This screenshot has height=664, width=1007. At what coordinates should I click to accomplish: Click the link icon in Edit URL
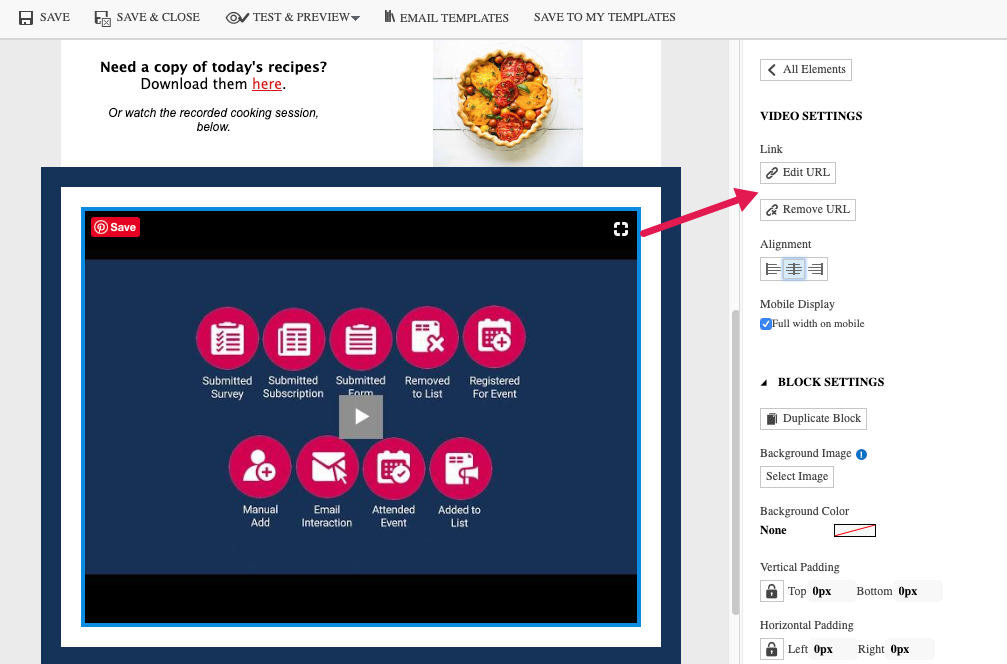tap(771, 173)
